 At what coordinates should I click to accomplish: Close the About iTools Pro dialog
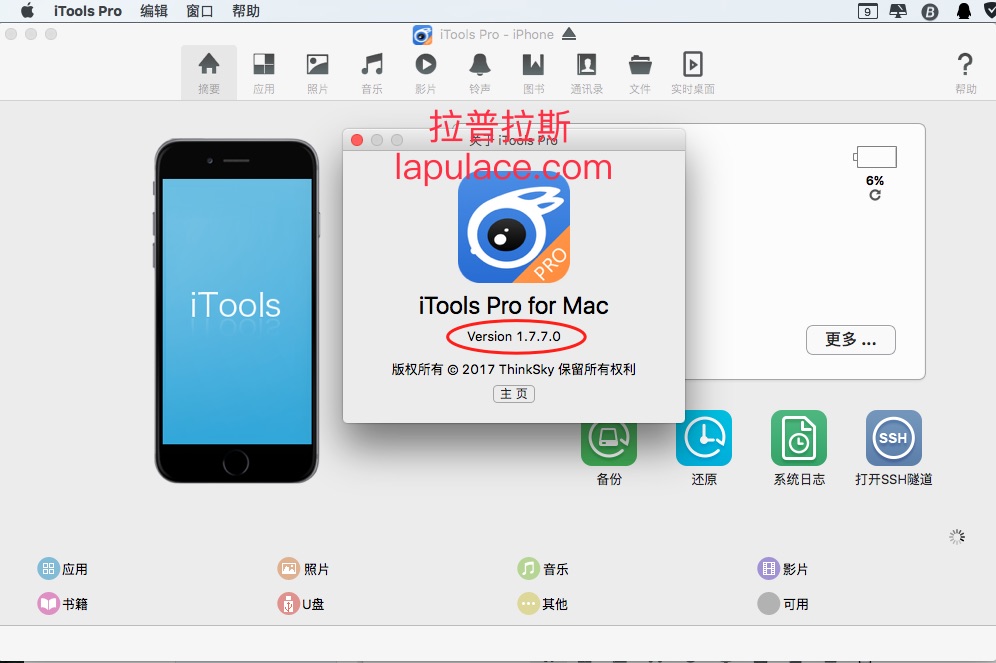357,140
